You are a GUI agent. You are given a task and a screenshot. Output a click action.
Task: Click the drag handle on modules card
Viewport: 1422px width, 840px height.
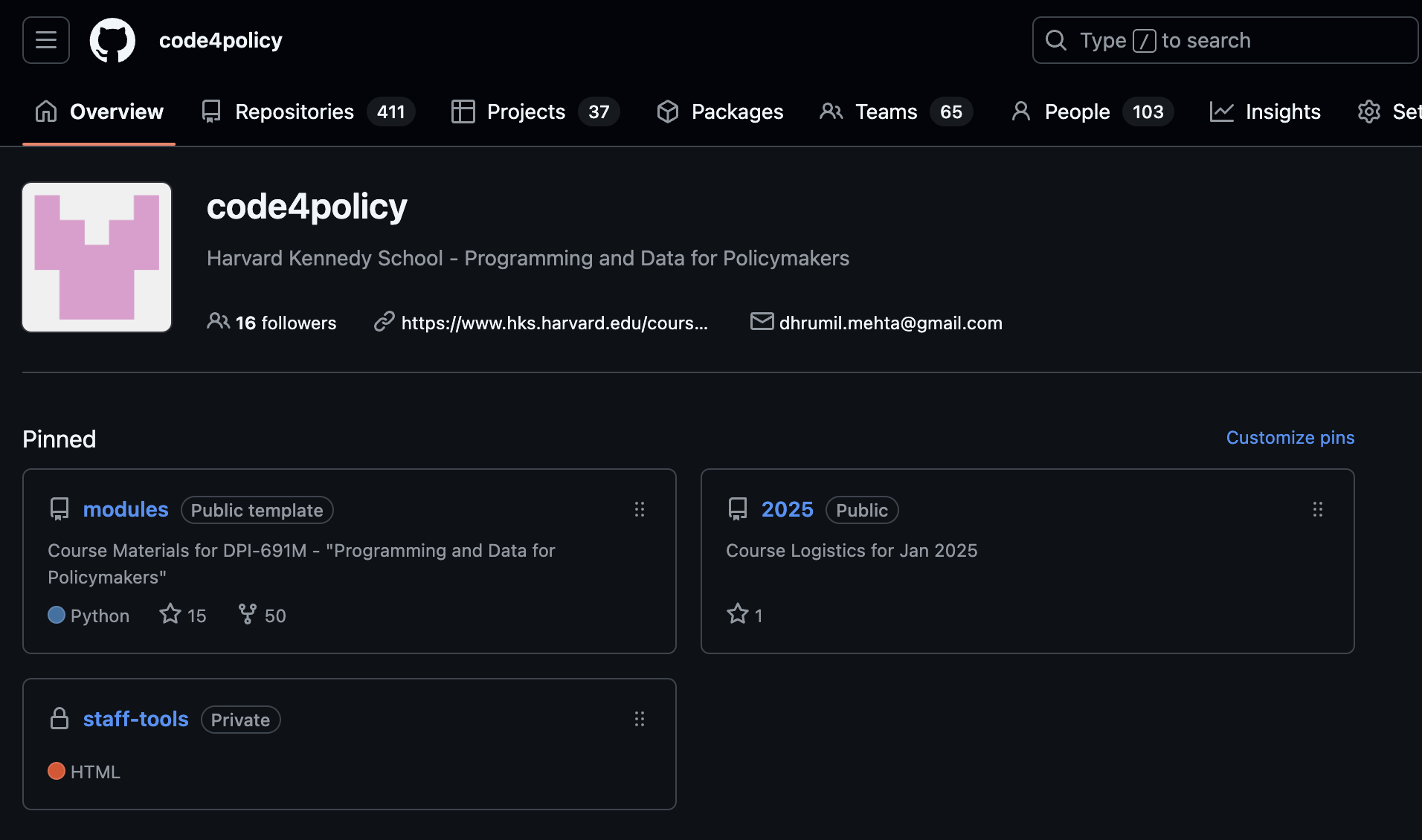tap(640, 509)
